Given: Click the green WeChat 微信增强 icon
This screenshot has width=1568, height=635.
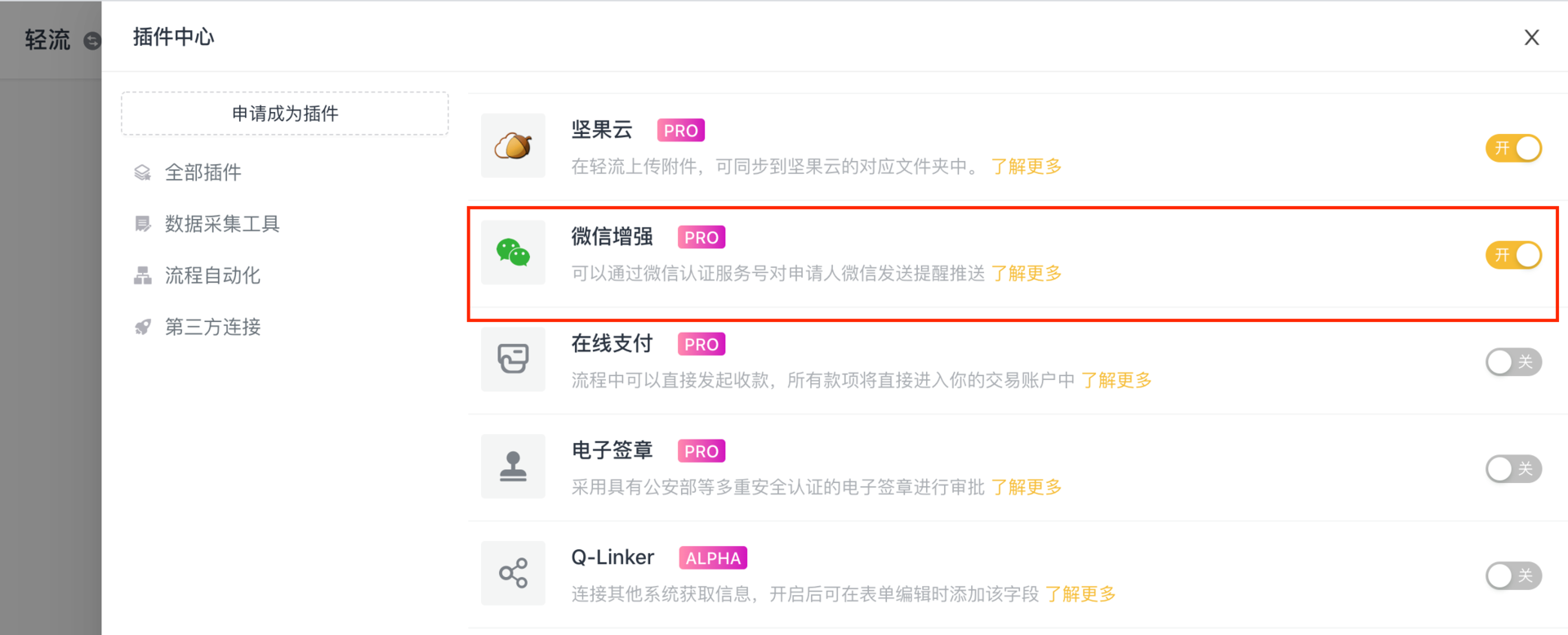Looking at the screenshot, I should coord(513,253).
